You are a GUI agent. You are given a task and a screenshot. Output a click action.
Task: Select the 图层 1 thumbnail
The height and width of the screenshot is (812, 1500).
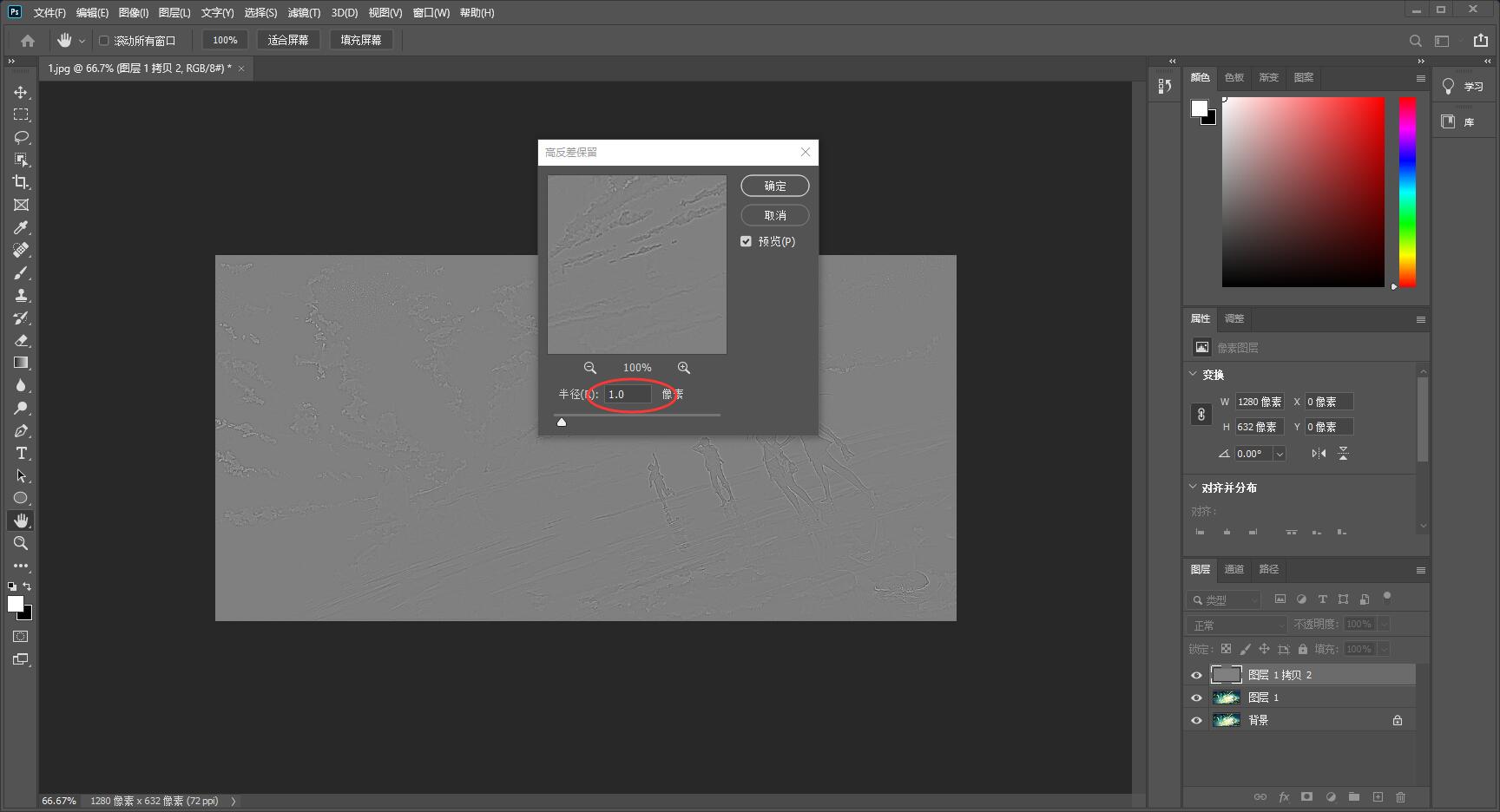(1227, 697)
